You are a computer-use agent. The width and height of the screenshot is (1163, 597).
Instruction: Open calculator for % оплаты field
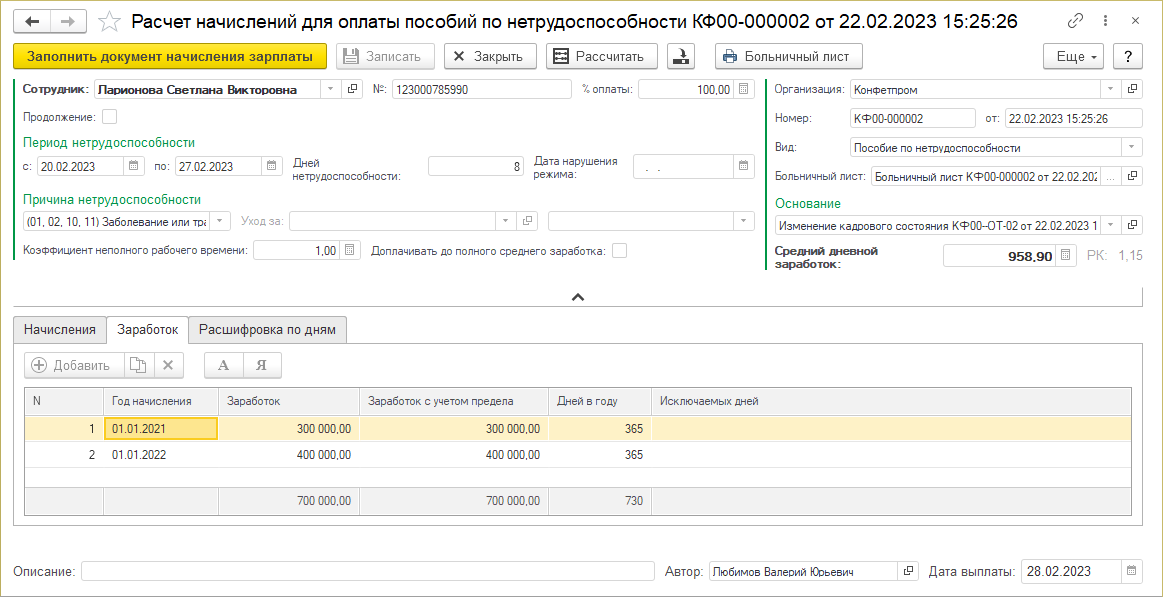tap(743, 90)
